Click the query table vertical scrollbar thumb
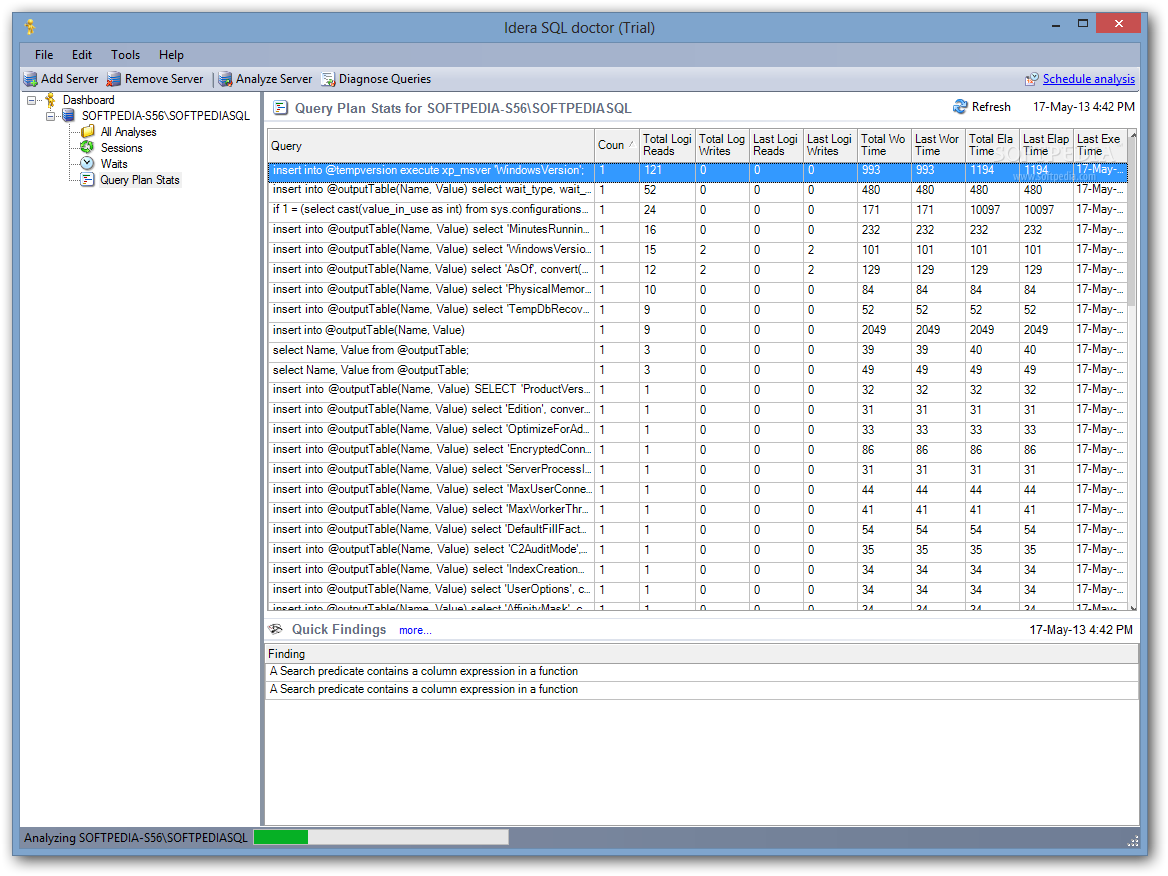The image size is (1168, 876). click(1132, 223)
